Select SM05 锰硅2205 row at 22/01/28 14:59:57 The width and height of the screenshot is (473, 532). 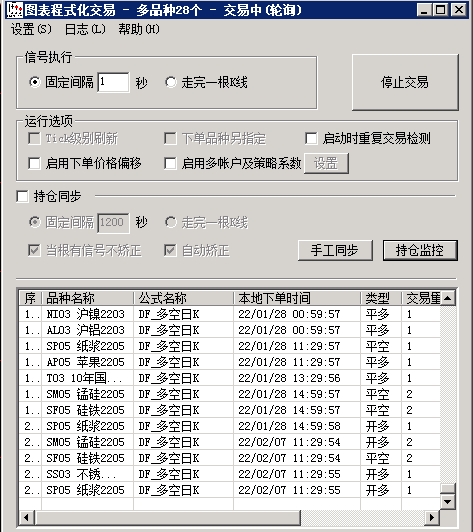(x=230, y=394)
